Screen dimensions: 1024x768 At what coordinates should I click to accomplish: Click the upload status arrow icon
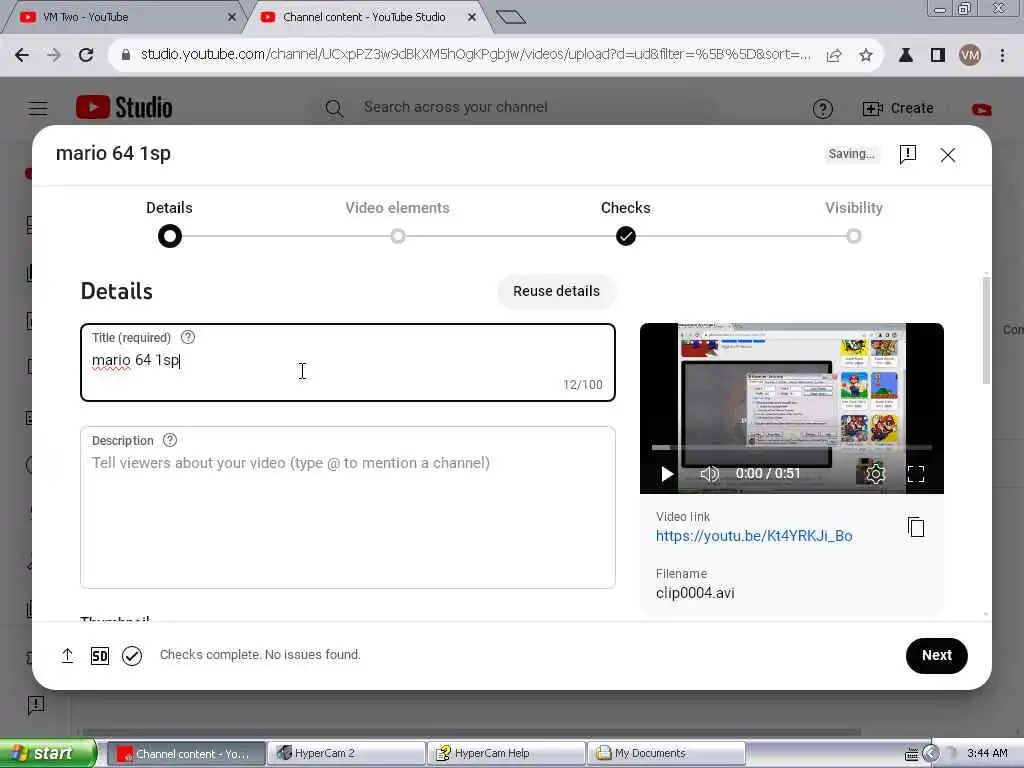tap(67, 656)
